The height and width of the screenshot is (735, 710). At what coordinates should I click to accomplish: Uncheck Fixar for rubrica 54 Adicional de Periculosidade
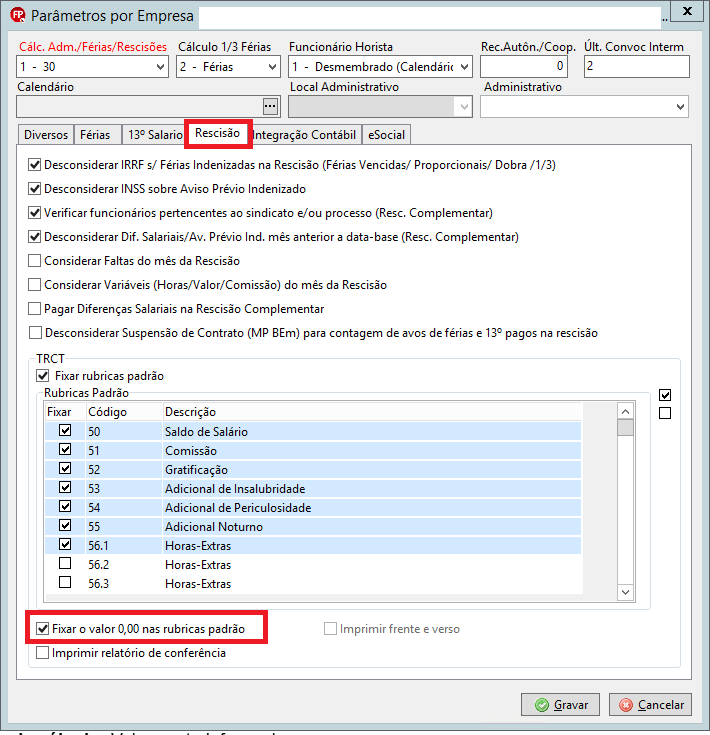point(65,506)
